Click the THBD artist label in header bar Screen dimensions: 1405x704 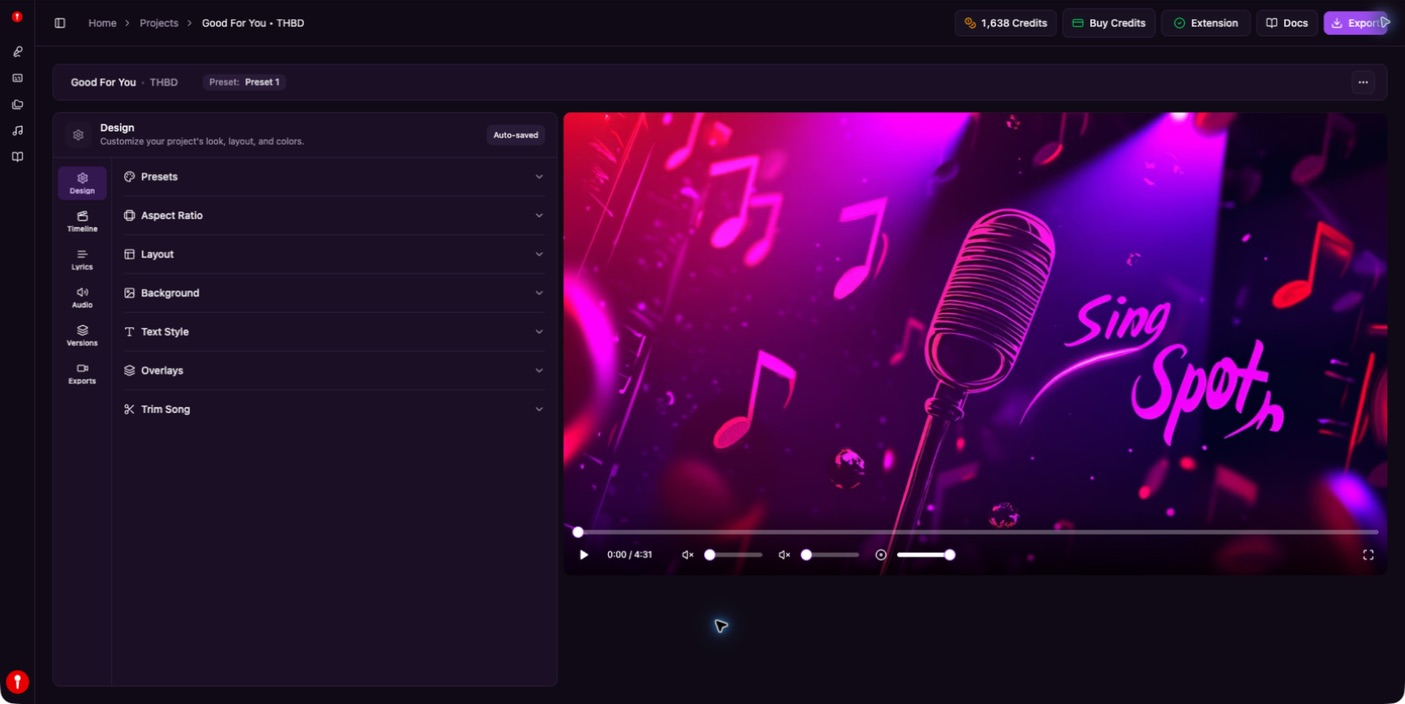[164, 82]
